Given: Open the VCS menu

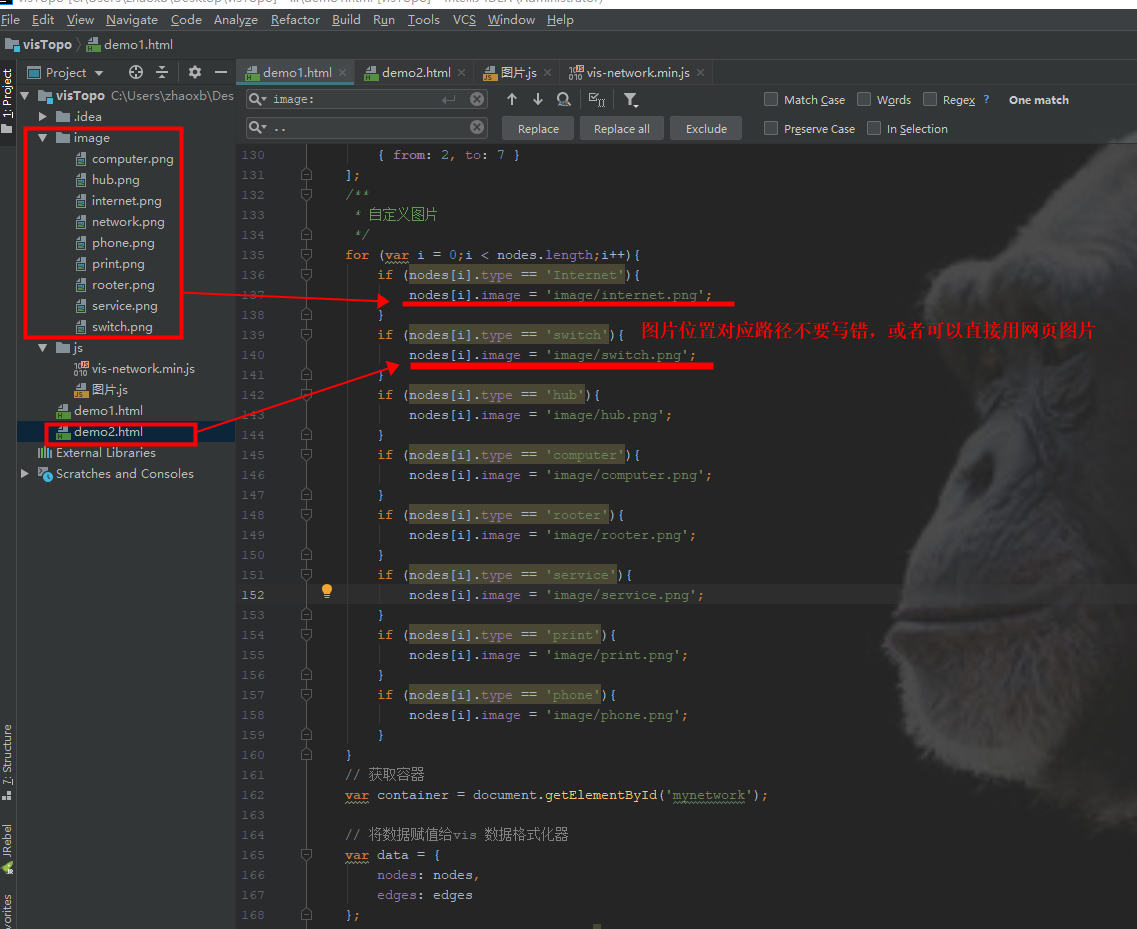Looking at the screenshot, I should click(464, 20).
